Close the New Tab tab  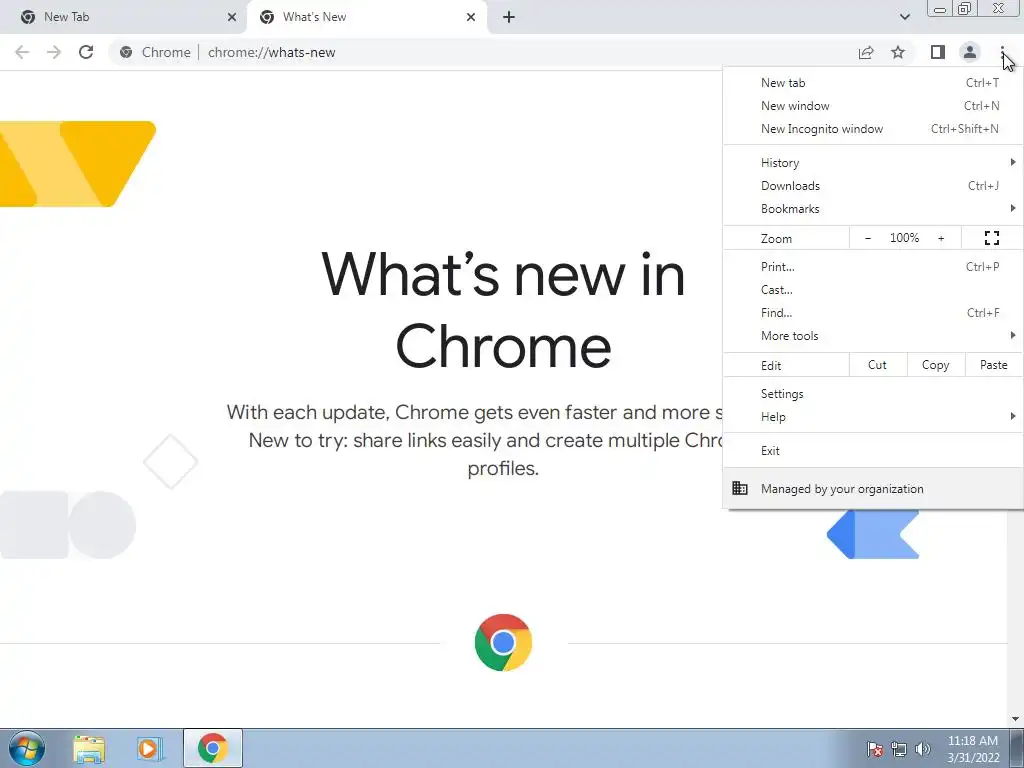point(231,17)
